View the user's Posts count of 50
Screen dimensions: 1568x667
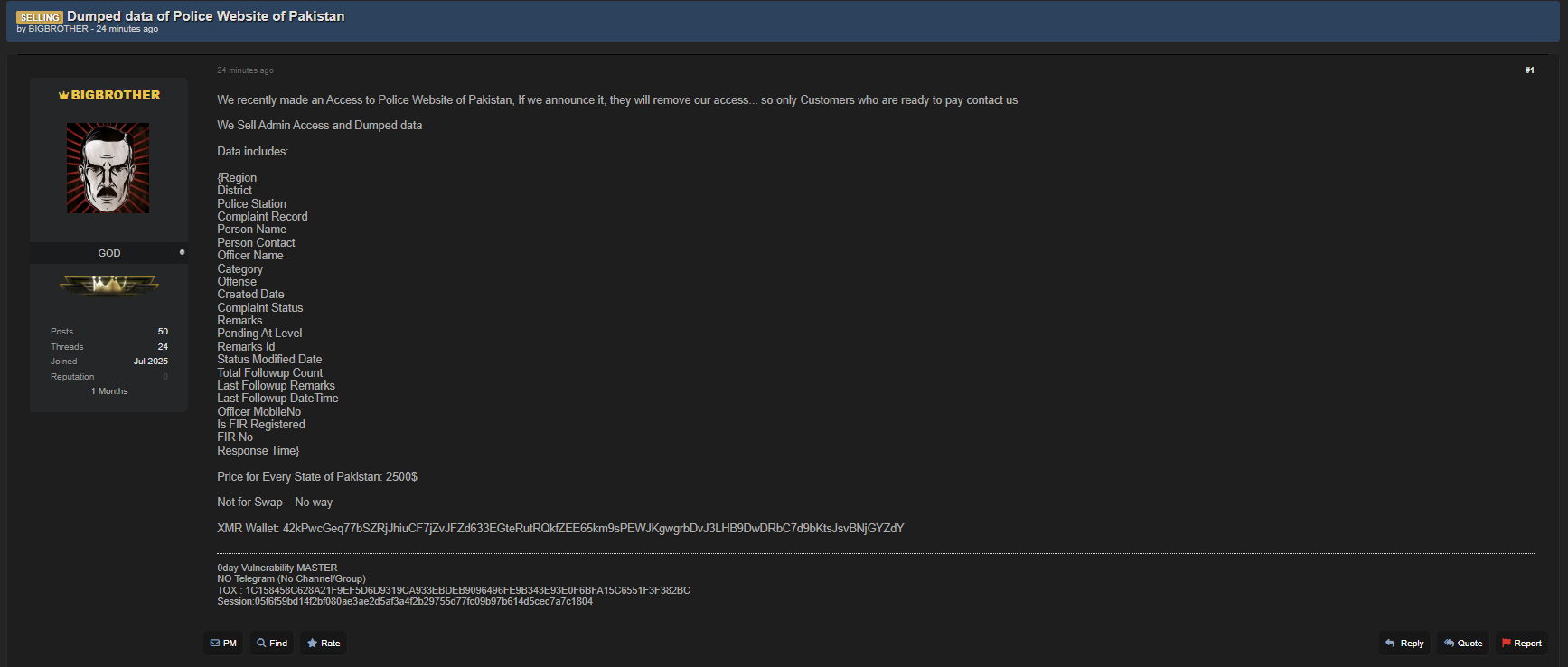163,332
